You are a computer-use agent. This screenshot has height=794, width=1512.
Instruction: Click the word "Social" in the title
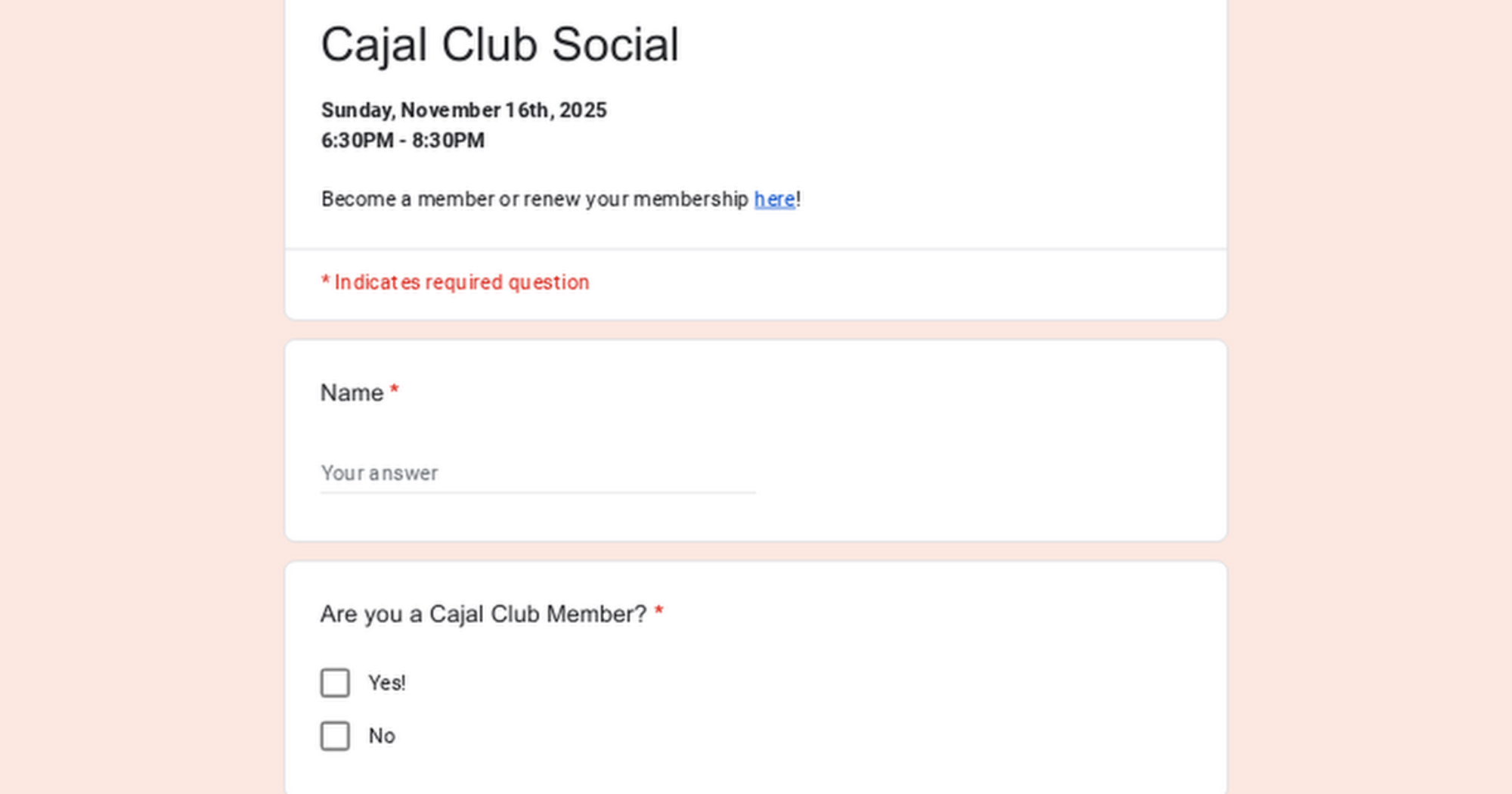(615, 45)
